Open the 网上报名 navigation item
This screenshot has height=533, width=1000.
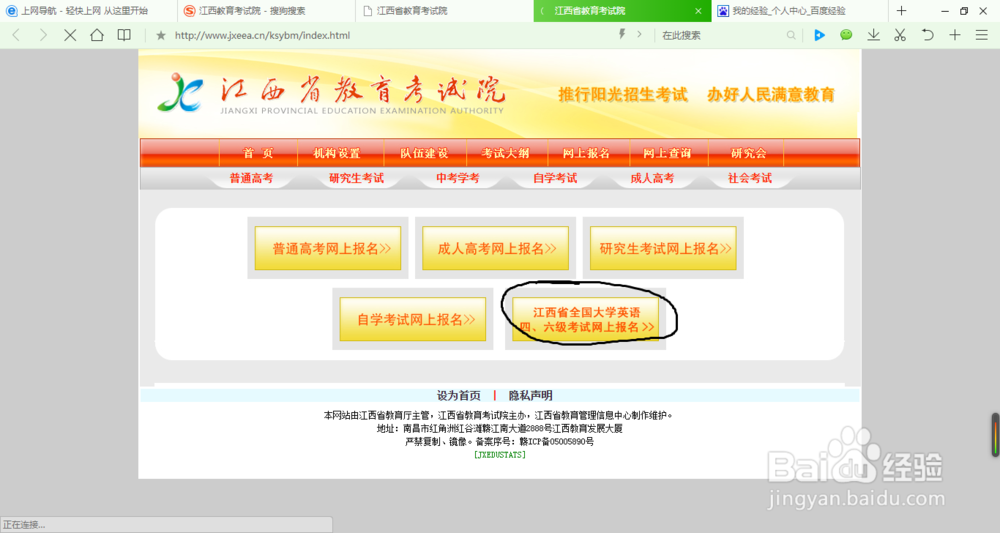coord(587,153)
